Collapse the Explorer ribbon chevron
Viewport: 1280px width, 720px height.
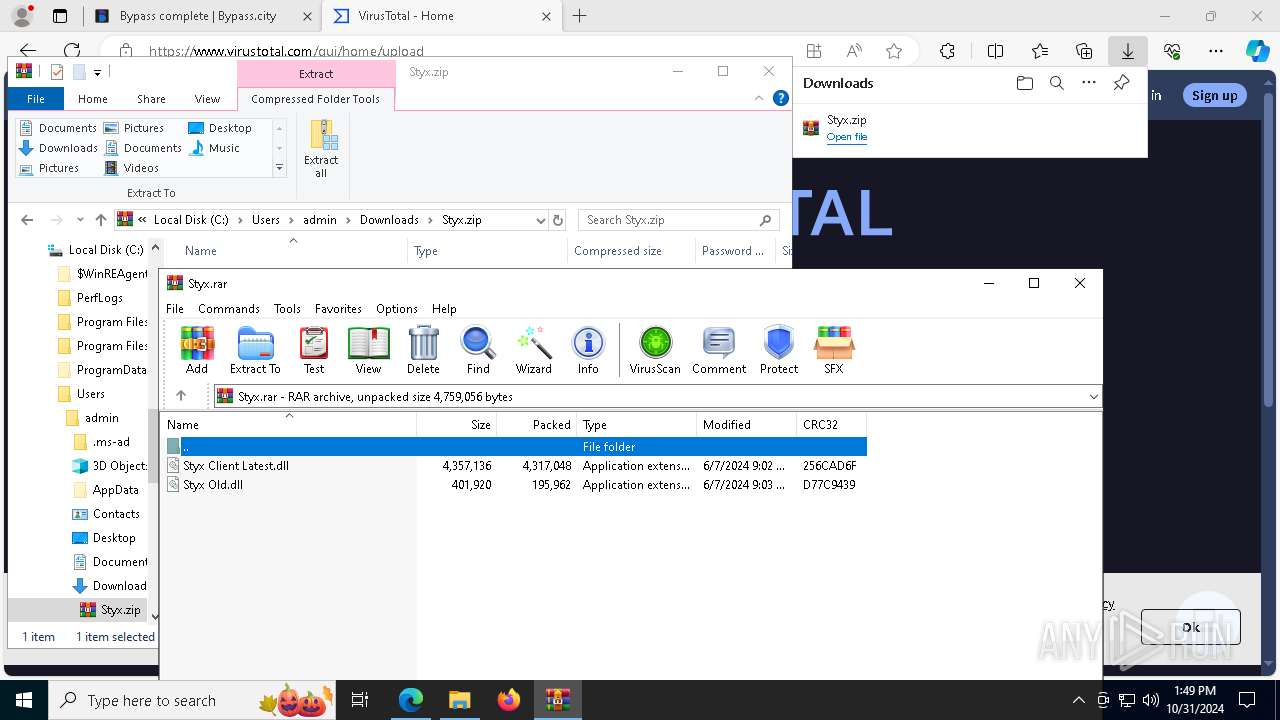pyautogui.click(x=759, y=98)
